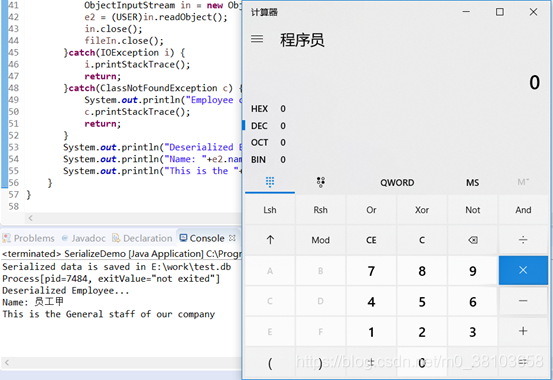Maximize the calculator window
Screen dimensions: 553x380
pos(500,12)
